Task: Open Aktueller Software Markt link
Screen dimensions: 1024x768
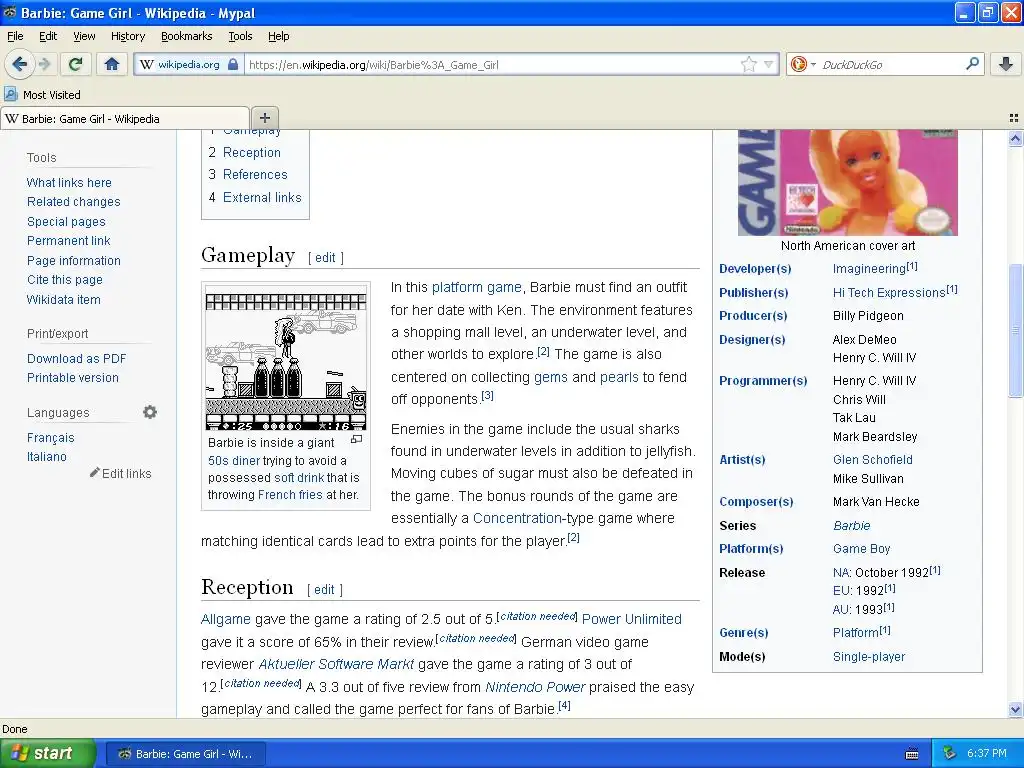Action: 336,664
